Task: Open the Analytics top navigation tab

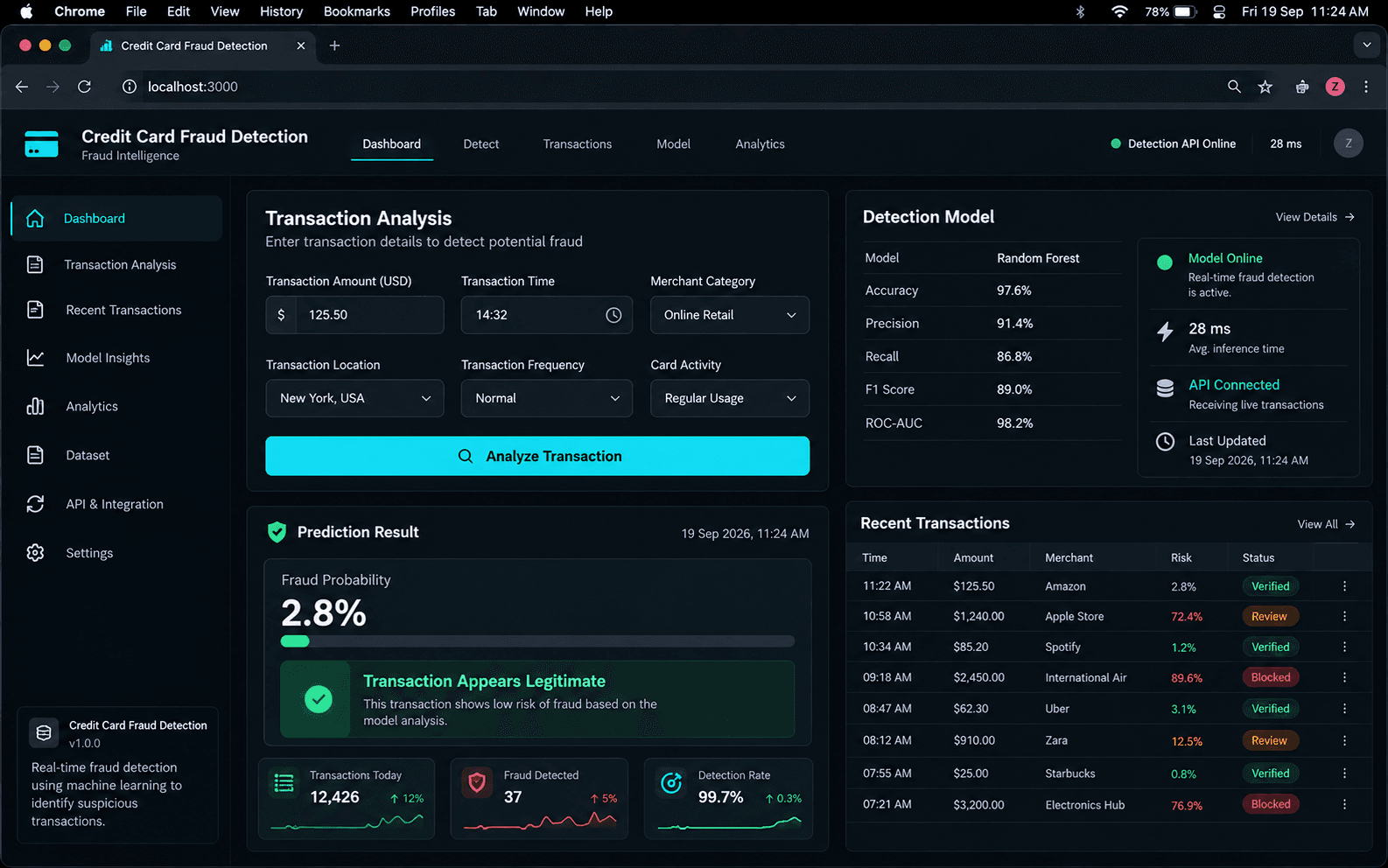Action: (760, 144)
